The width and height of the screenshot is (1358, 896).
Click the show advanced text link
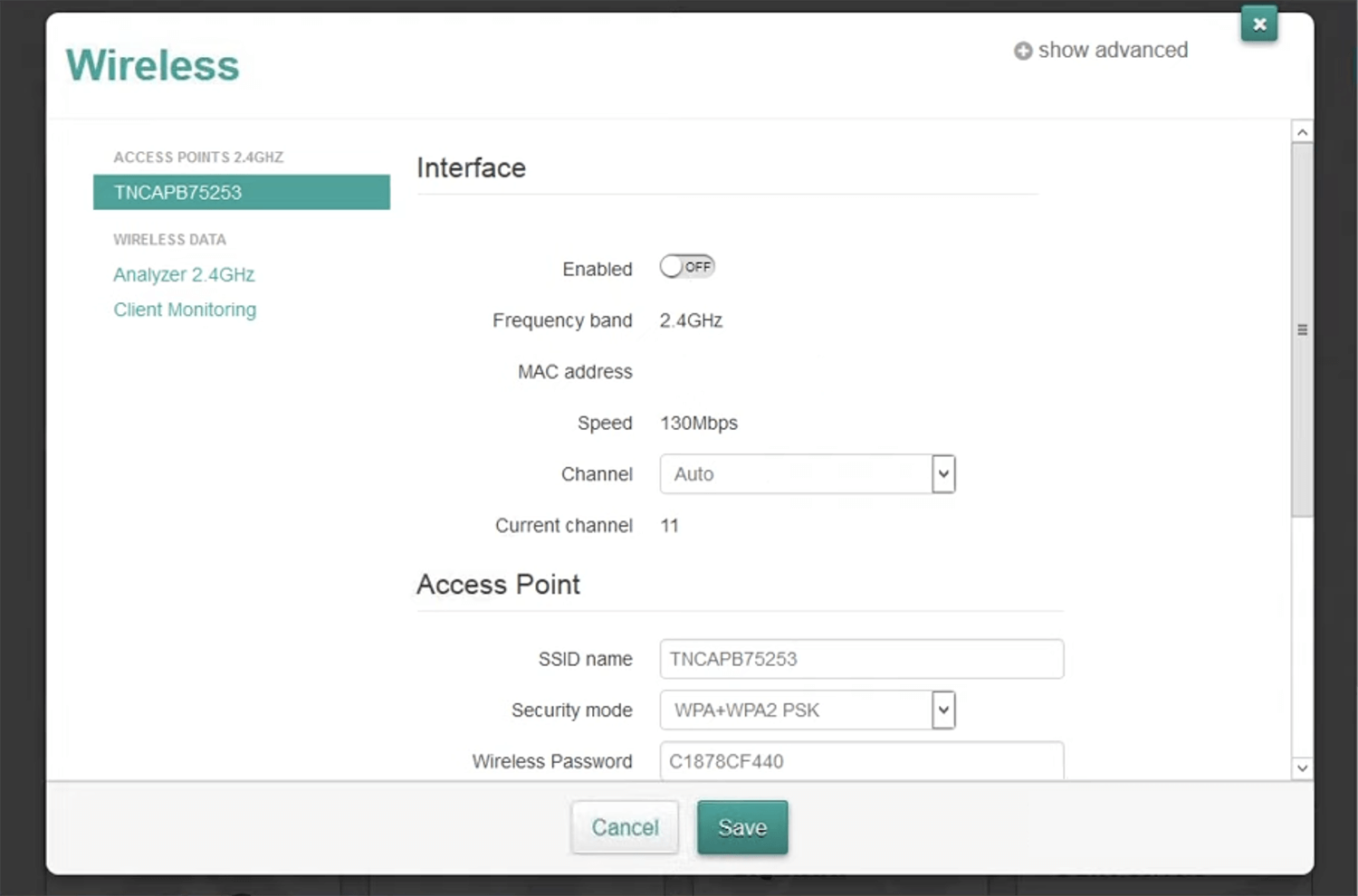(1113, 51)
